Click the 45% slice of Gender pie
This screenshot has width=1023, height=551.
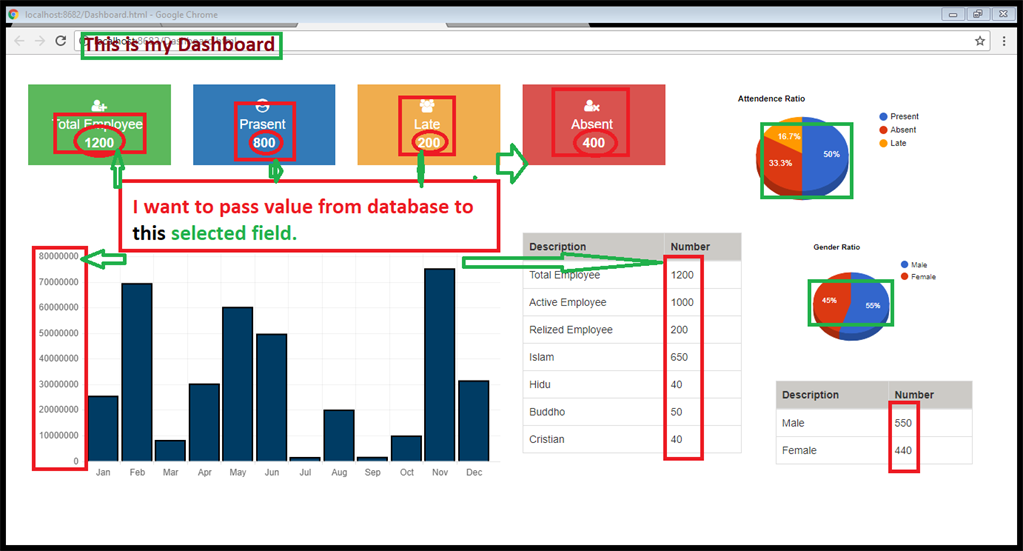[x=830, y=301]
